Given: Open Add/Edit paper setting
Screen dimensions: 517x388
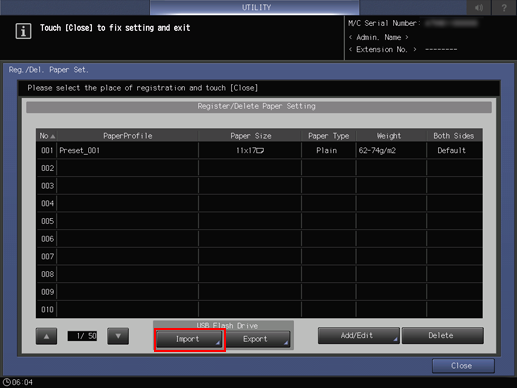Looking at the screenshot, I should (x=358, y=335).
